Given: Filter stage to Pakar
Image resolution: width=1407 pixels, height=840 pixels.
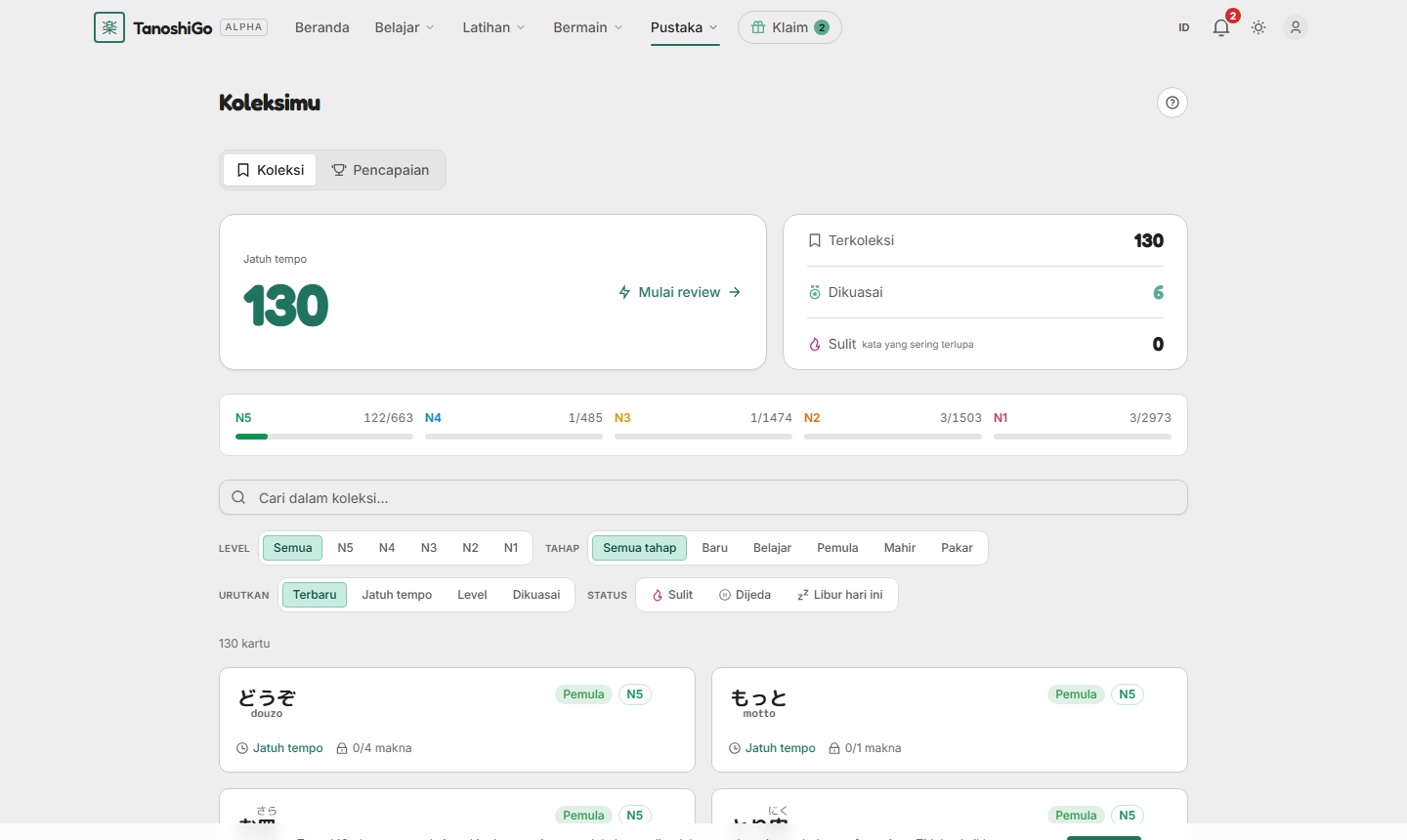Looking at the screenshot, I should point(957,548).
